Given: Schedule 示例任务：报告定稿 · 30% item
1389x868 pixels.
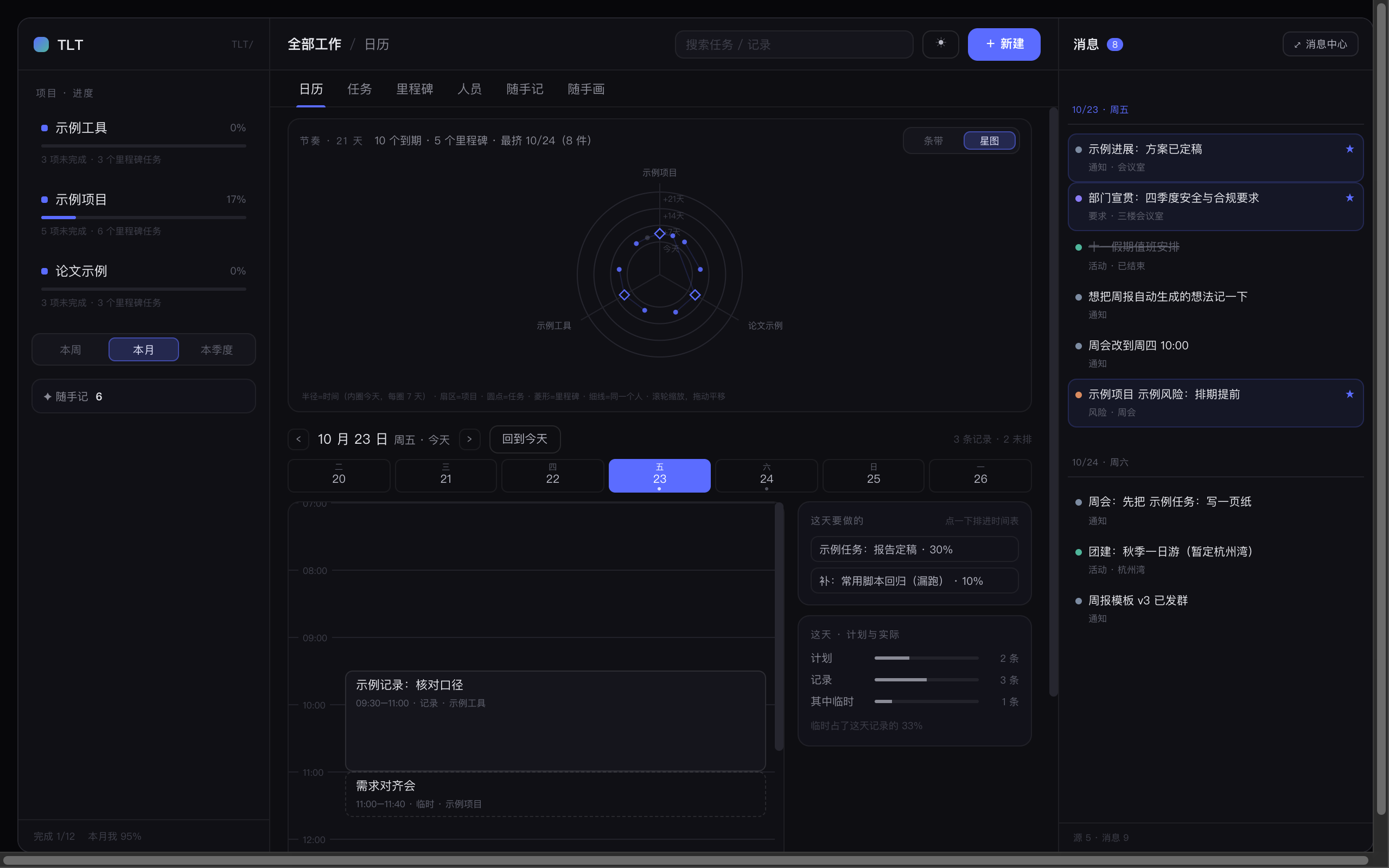Looking at the screenshot, I should pos(914,550).
